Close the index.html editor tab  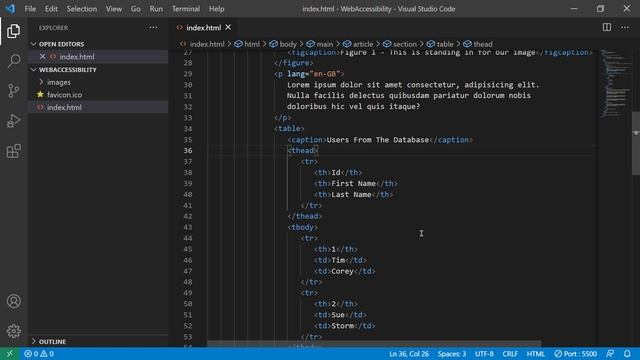click(228, 27)
